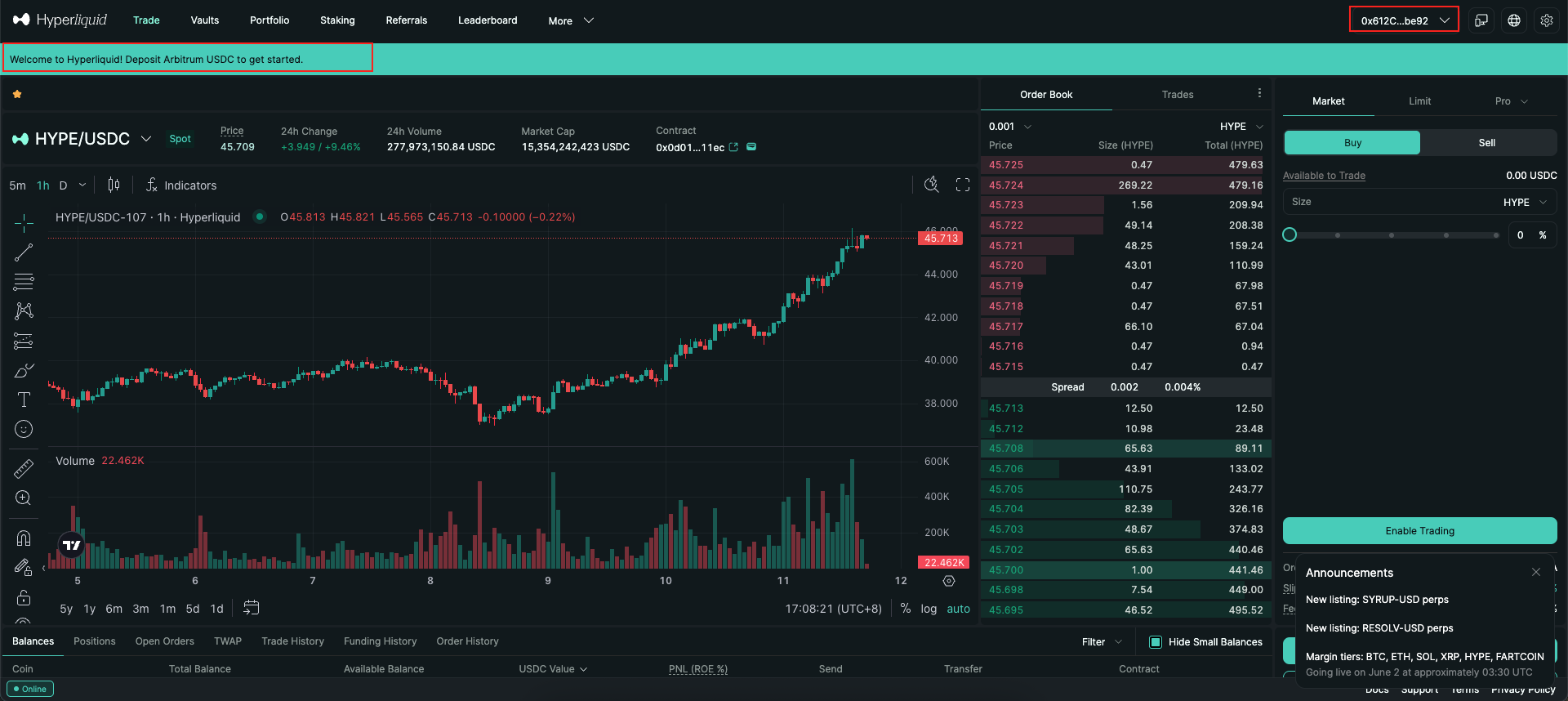Open the balances Filter dropdown

coord(1102,642)
